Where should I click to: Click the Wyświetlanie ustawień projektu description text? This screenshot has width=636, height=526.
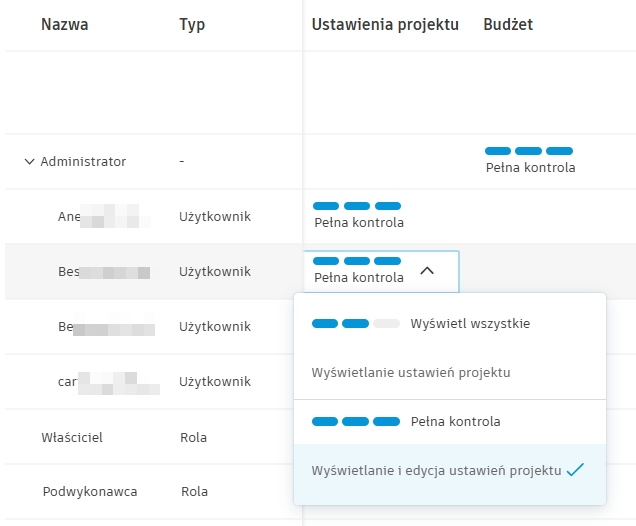pyautogui.click(x=411, y=373)
